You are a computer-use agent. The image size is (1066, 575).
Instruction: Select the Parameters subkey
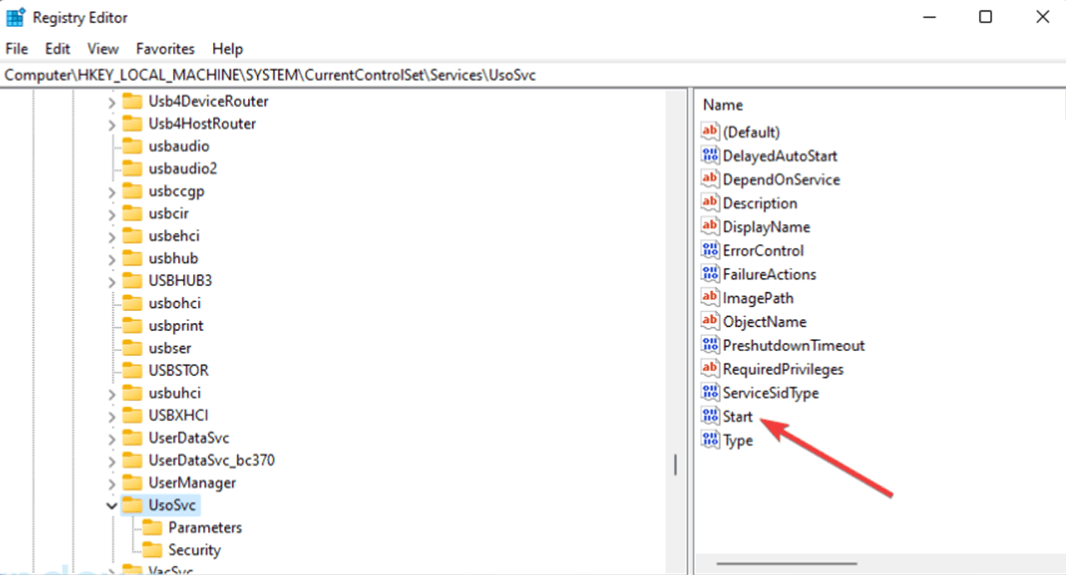[205, 527]
